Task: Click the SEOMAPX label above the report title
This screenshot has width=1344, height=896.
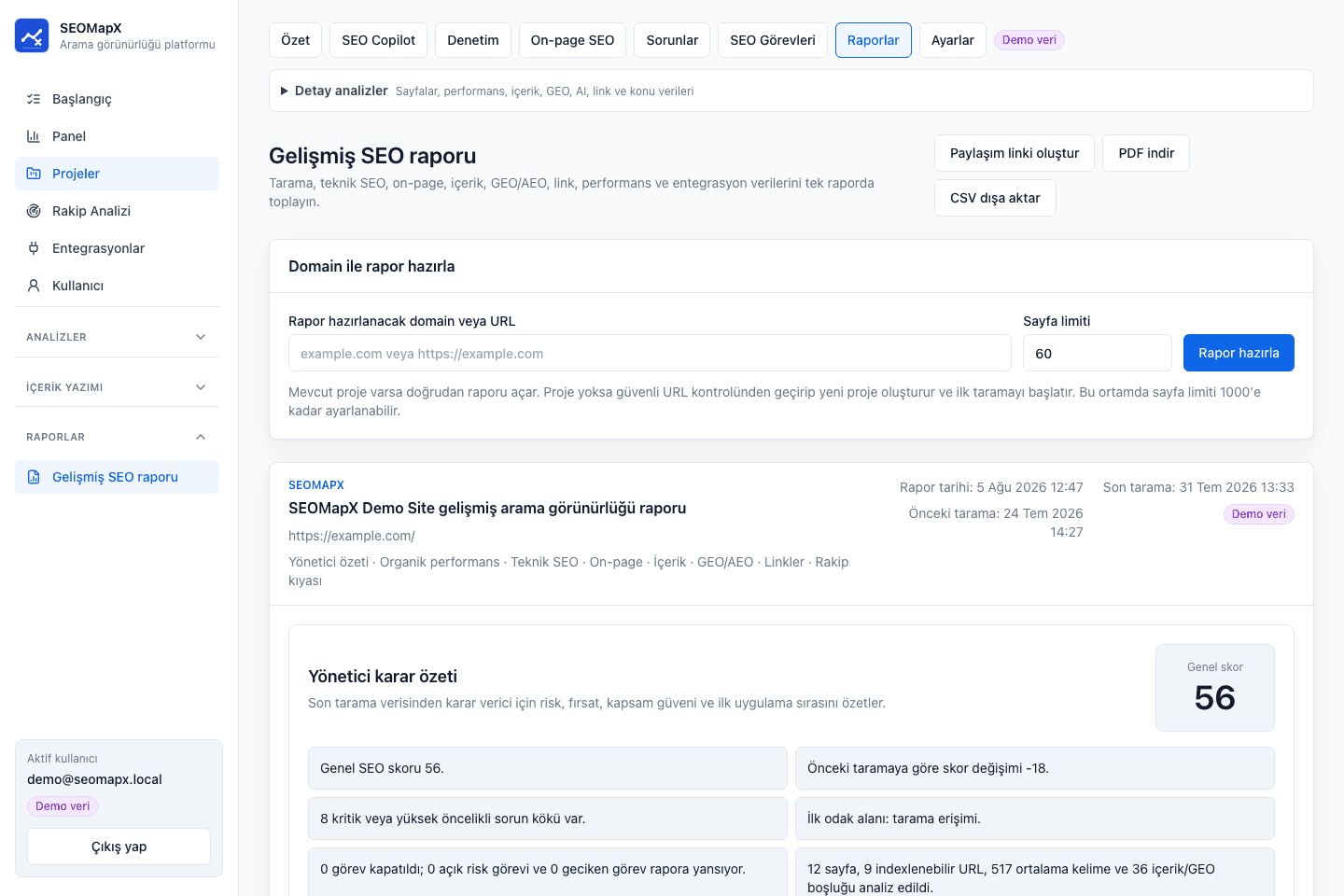Action: click(x=316, y=485)
